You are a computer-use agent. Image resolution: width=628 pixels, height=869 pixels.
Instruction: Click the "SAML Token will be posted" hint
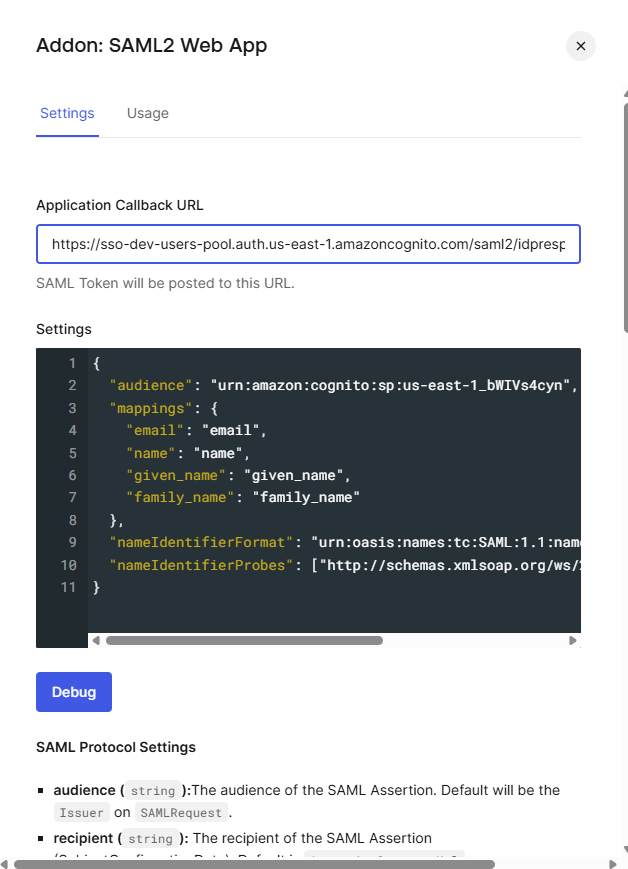pyautogui.click(x=165, y=283)
